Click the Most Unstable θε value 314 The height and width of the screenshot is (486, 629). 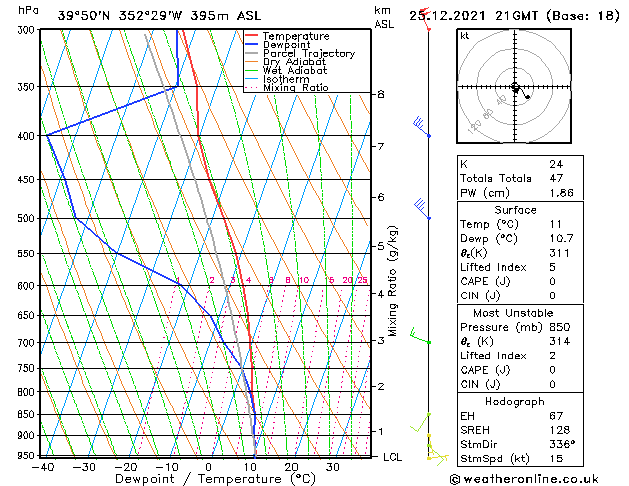[x=560, y=341]
